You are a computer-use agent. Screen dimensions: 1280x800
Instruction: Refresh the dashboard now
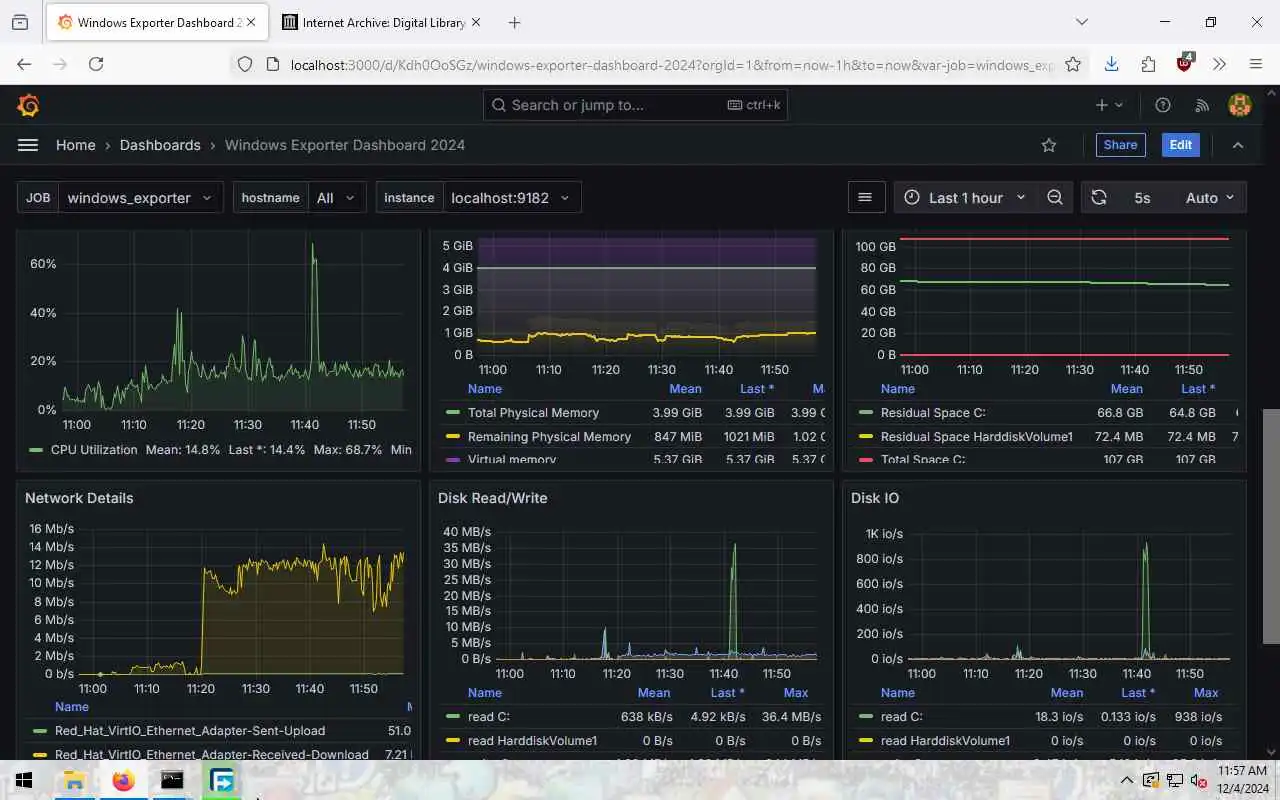[1099, 198]
